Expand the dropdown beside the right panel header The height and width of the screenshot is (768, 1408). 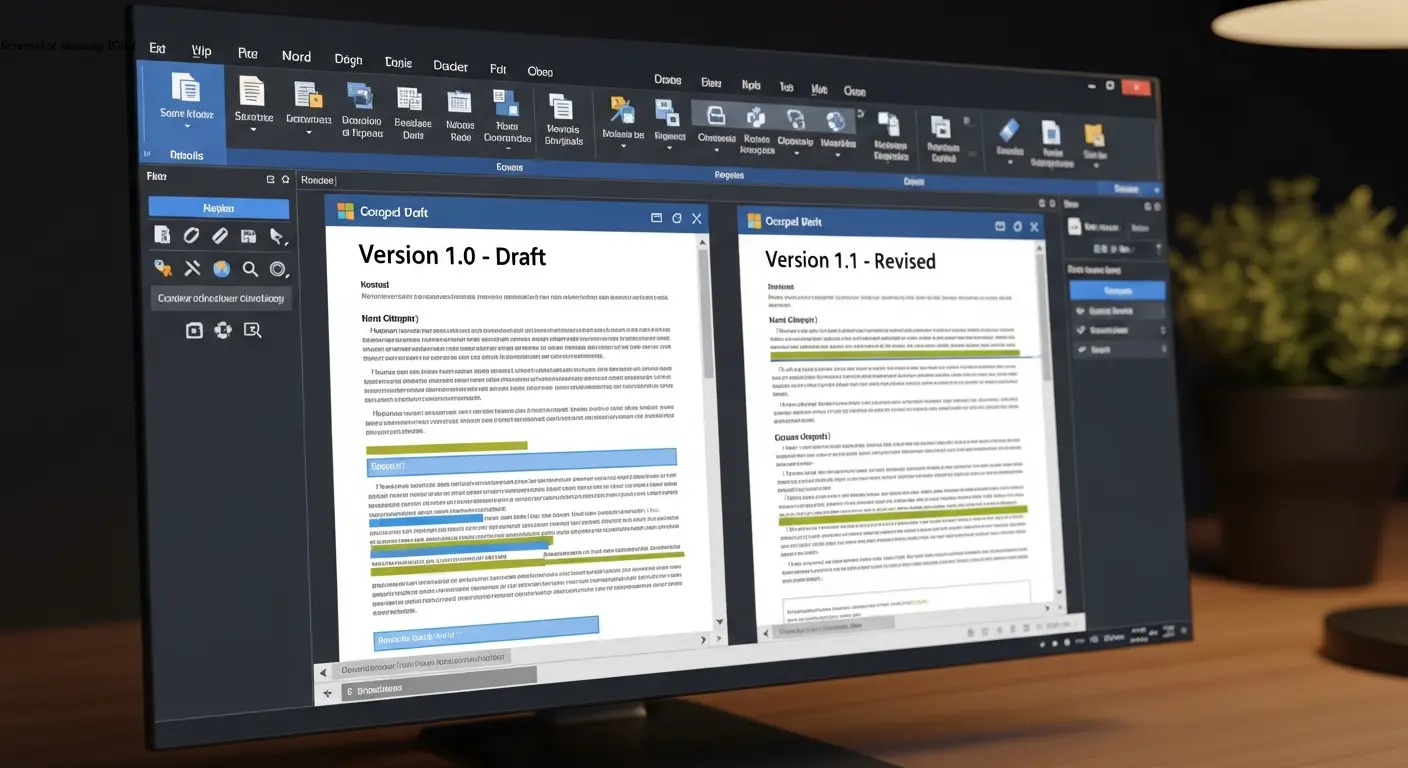[1157, 190]
